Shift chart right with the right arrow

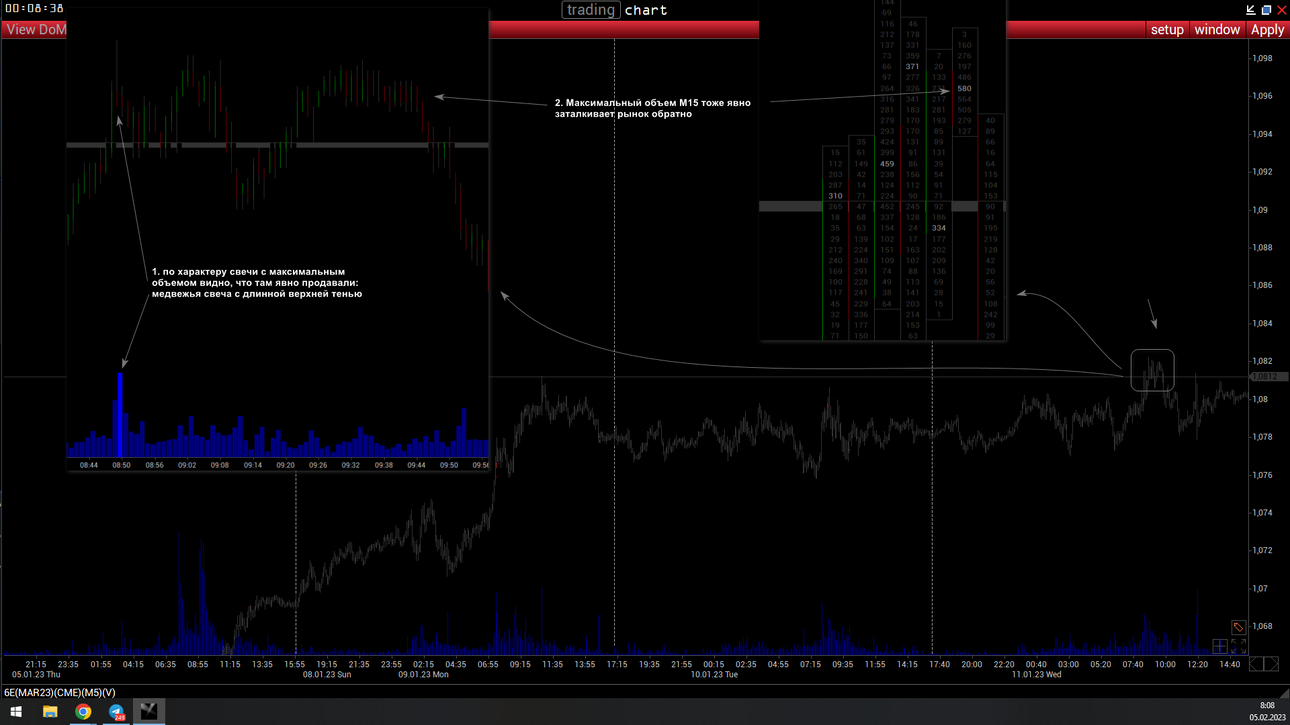1271,664
